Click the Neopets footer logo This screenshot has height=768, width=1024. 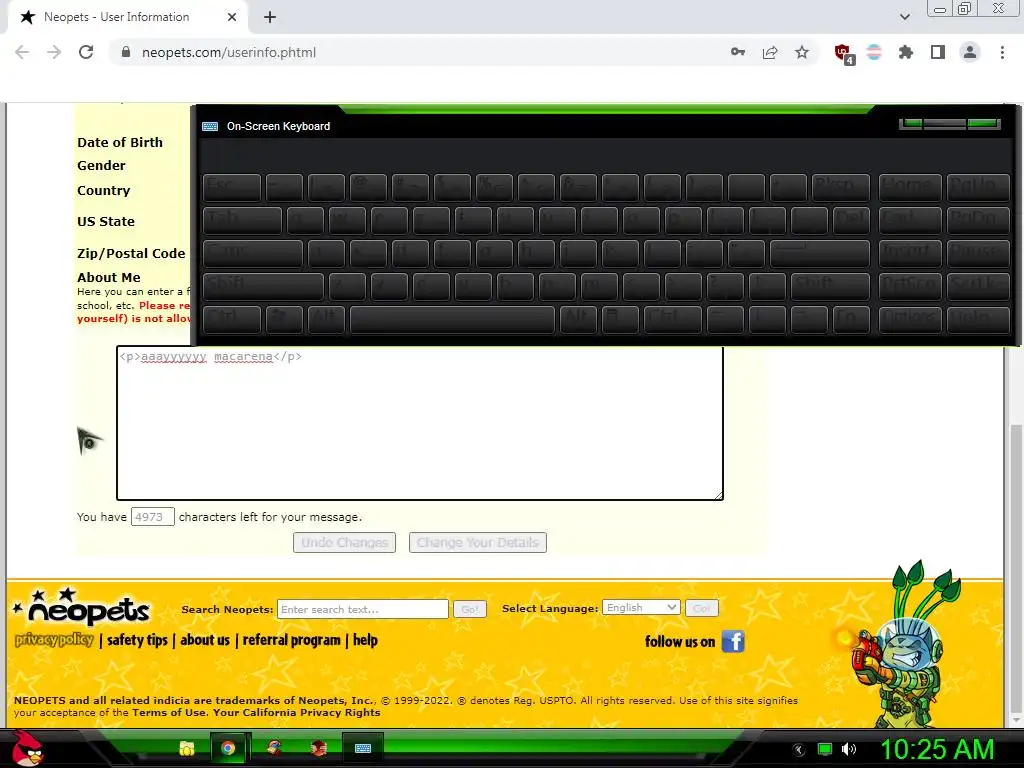(x=84, y=607)
